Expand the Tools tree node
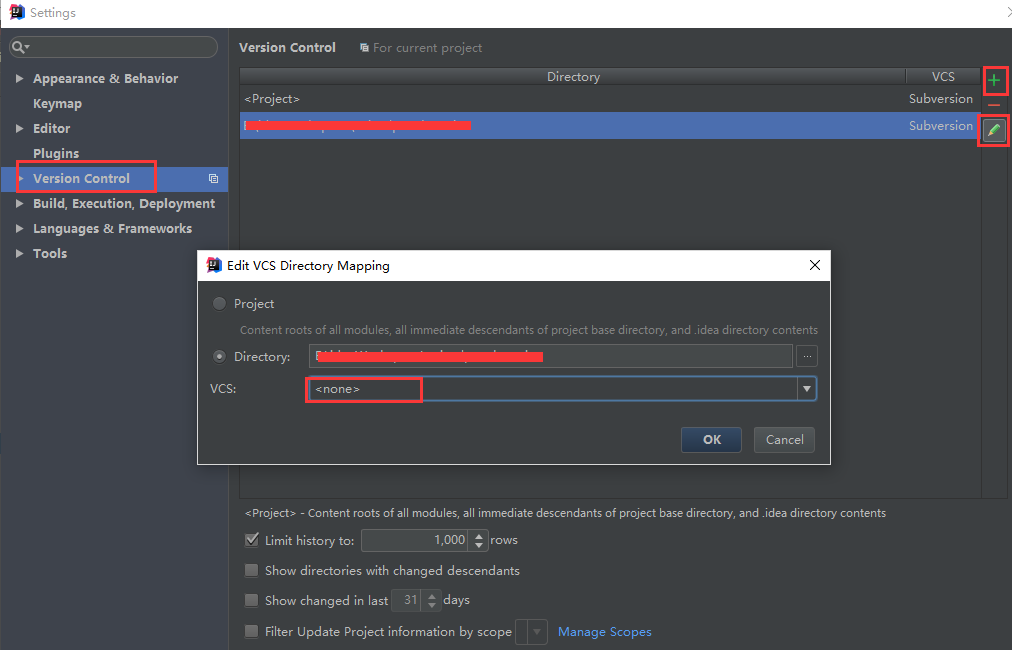 (x=19, y=254)
